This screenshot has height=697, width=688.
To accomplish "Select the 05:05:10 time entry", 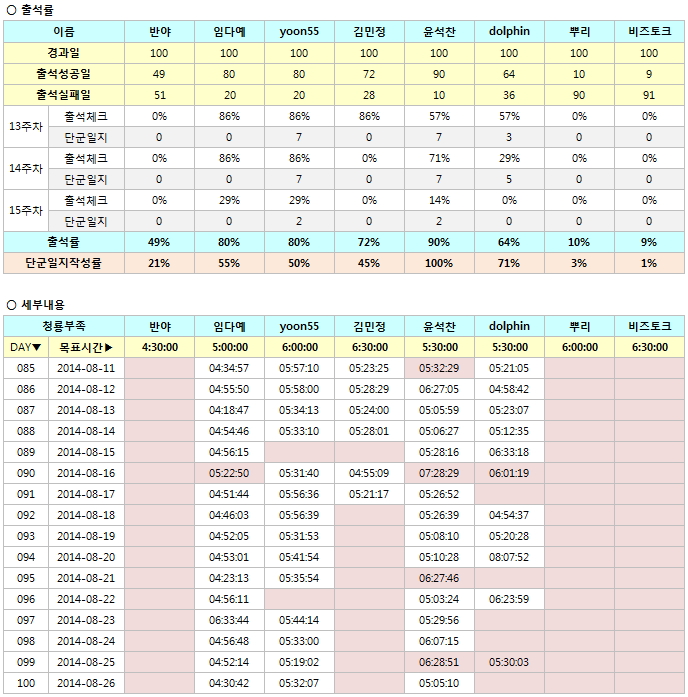I will 440,683.
